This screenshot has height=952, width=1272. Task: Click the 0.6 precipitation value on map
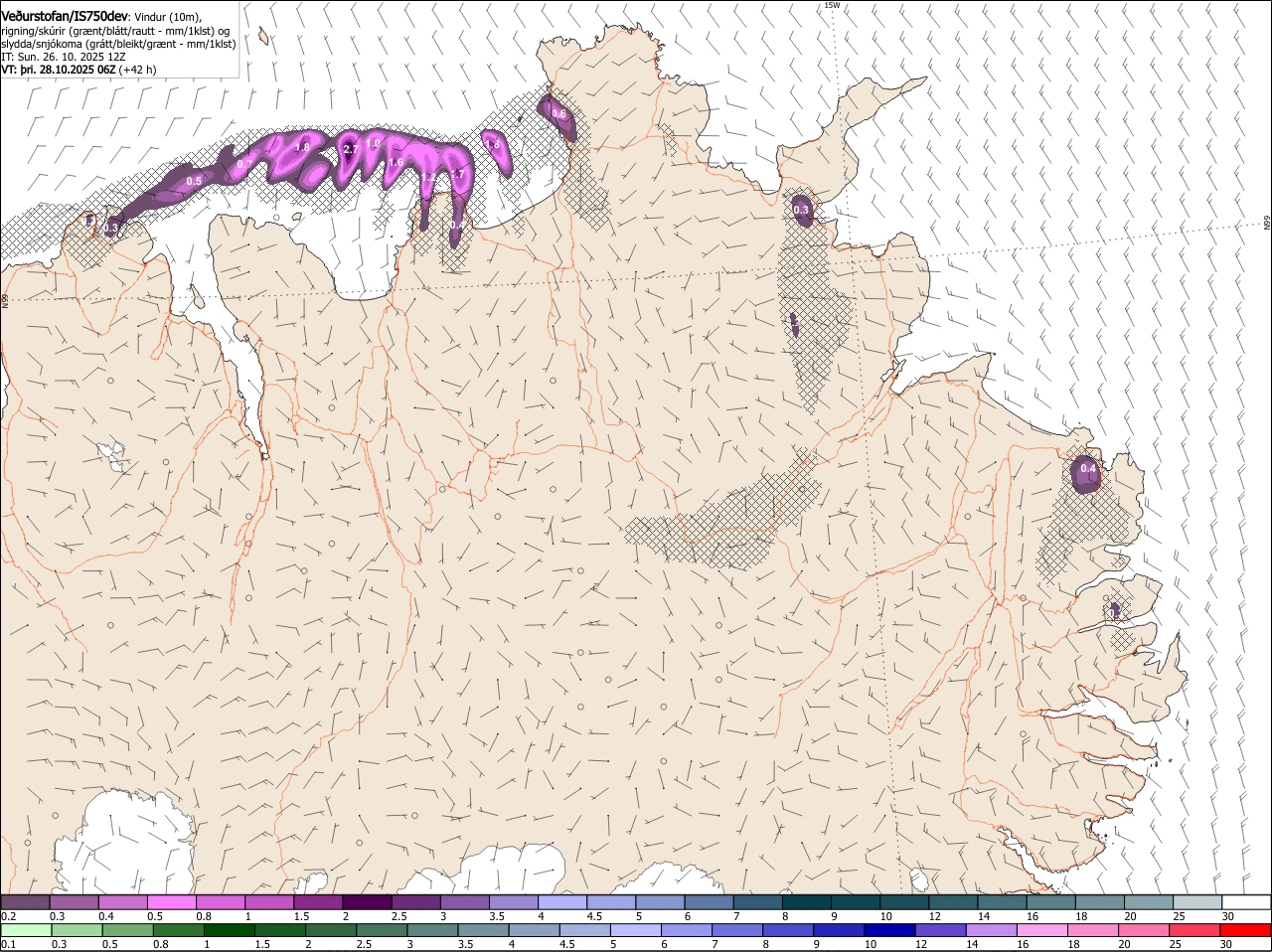click(558, 113)
